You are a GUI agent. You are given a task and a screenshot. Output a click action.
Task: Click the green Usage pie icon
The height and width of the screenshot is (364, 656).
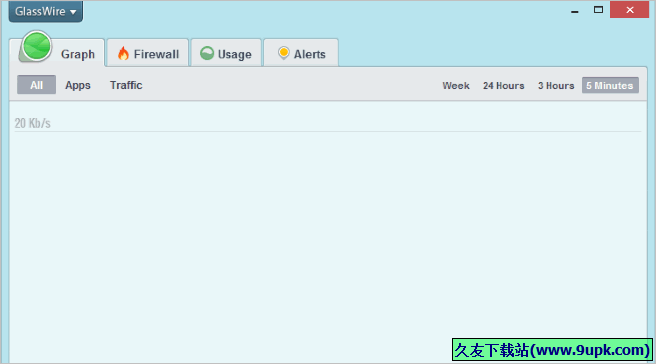point(207,53)
